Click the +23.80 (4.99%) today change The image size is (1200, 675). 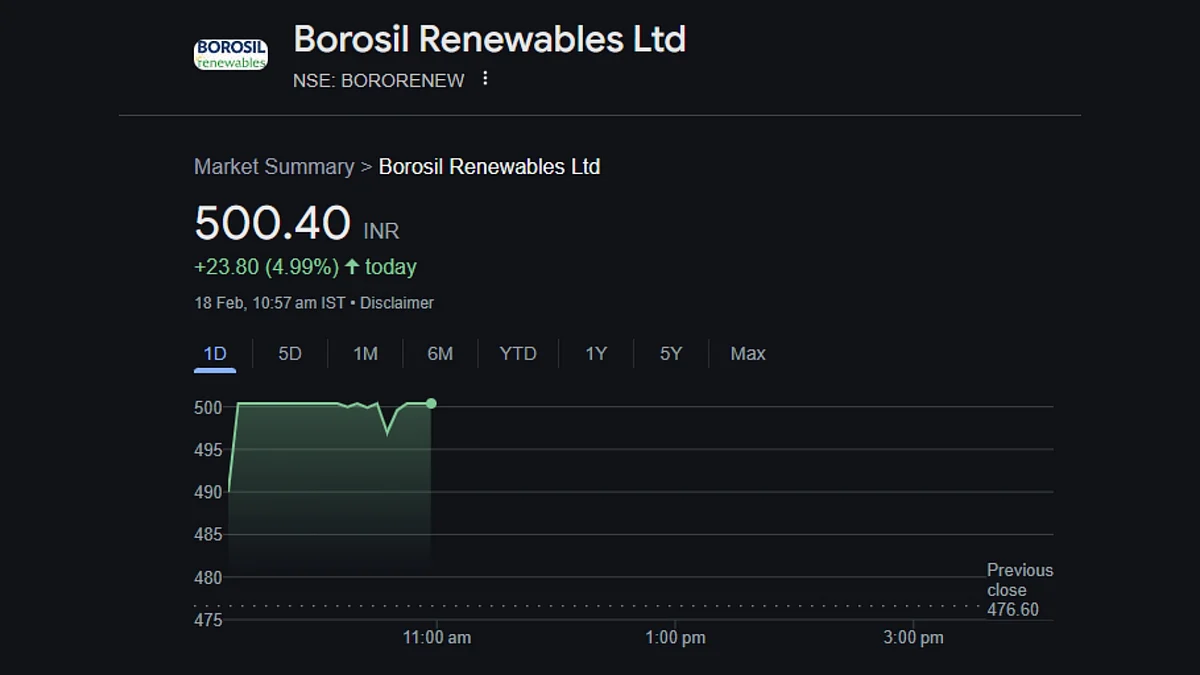coord(305,267)
